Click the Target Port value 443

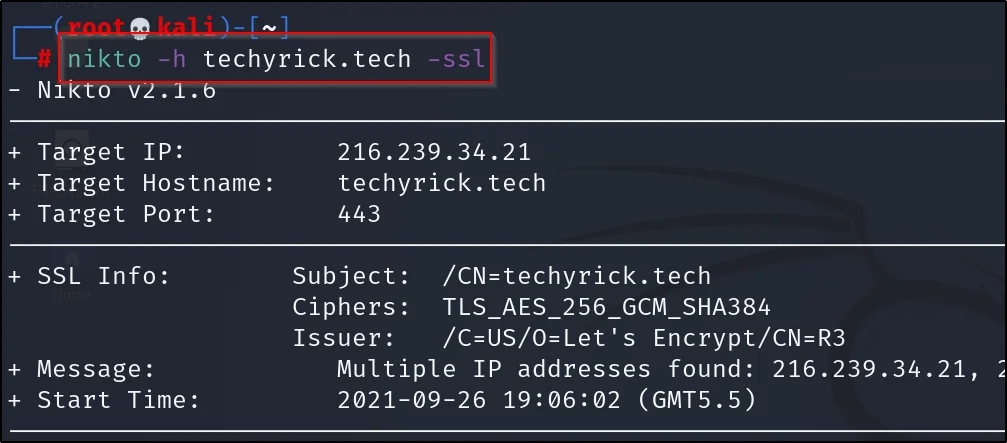click(359, 213)
